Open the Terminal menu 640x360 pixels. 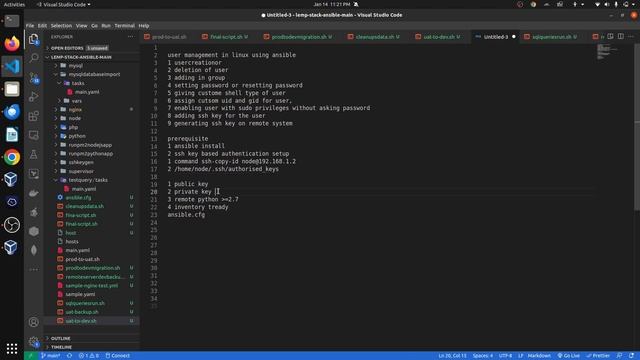pyautogui.click(x=124, y=25)
